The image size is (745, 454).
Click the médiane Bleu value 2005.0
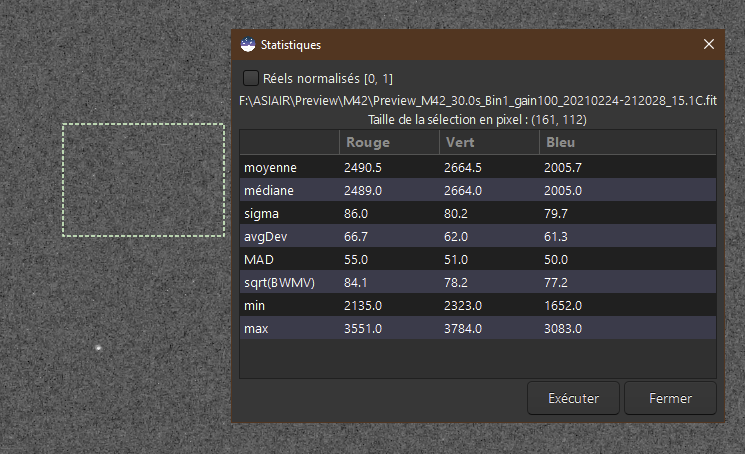563,190
